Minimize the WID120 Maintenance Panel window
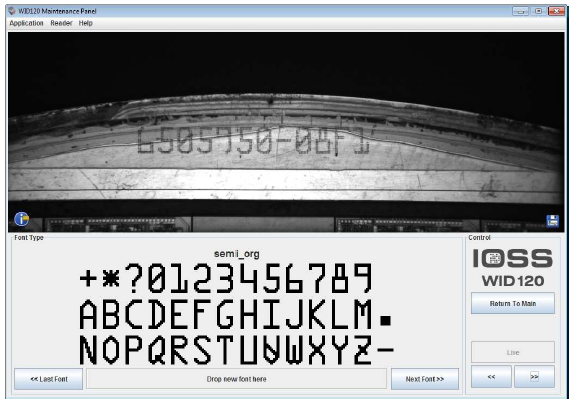This screenshot has width=577, height=408. [520, 11]
